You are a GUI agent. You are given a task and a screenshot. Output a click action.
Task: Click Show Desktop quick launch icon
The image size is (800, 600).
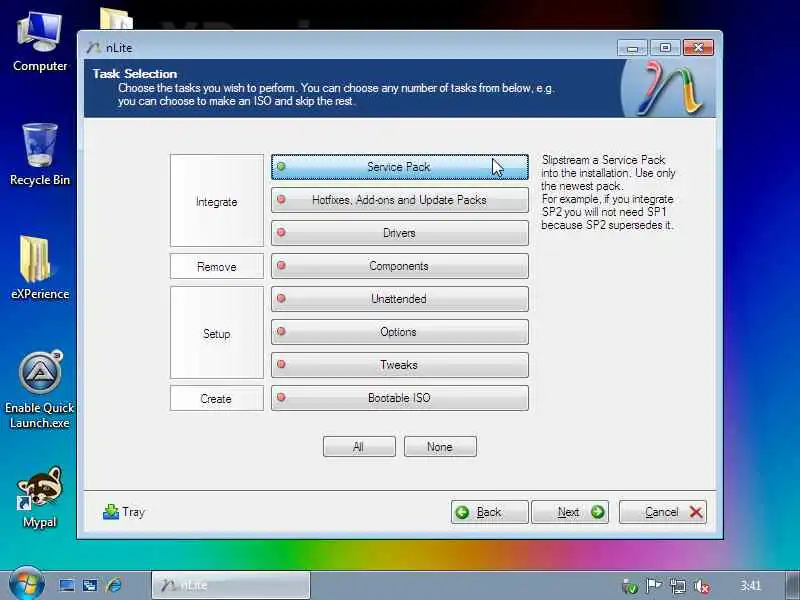pyautogui.click(x=67, y=585)
